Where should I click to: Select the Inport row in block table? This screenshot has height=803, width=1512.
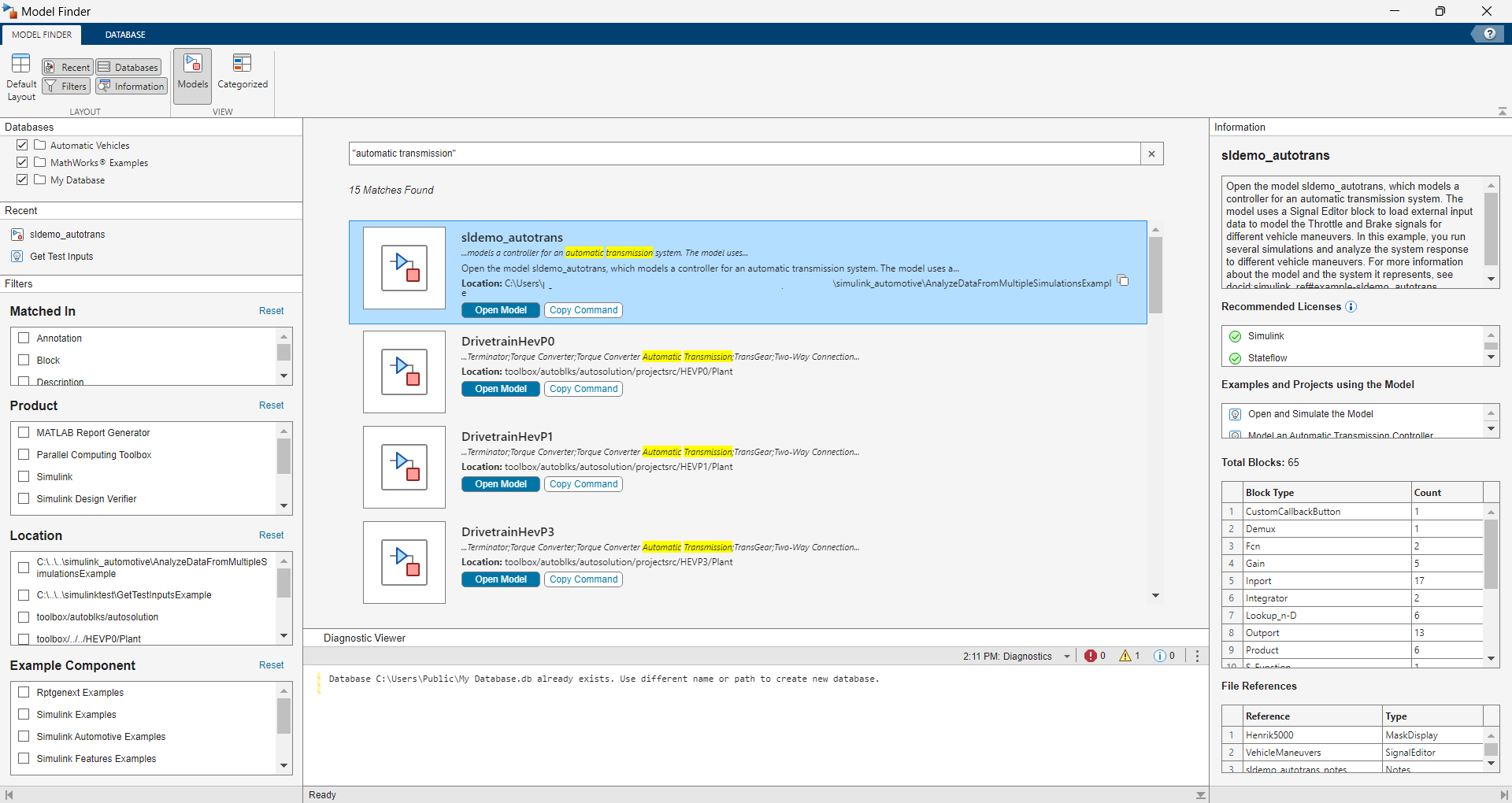coord(1352,581)
